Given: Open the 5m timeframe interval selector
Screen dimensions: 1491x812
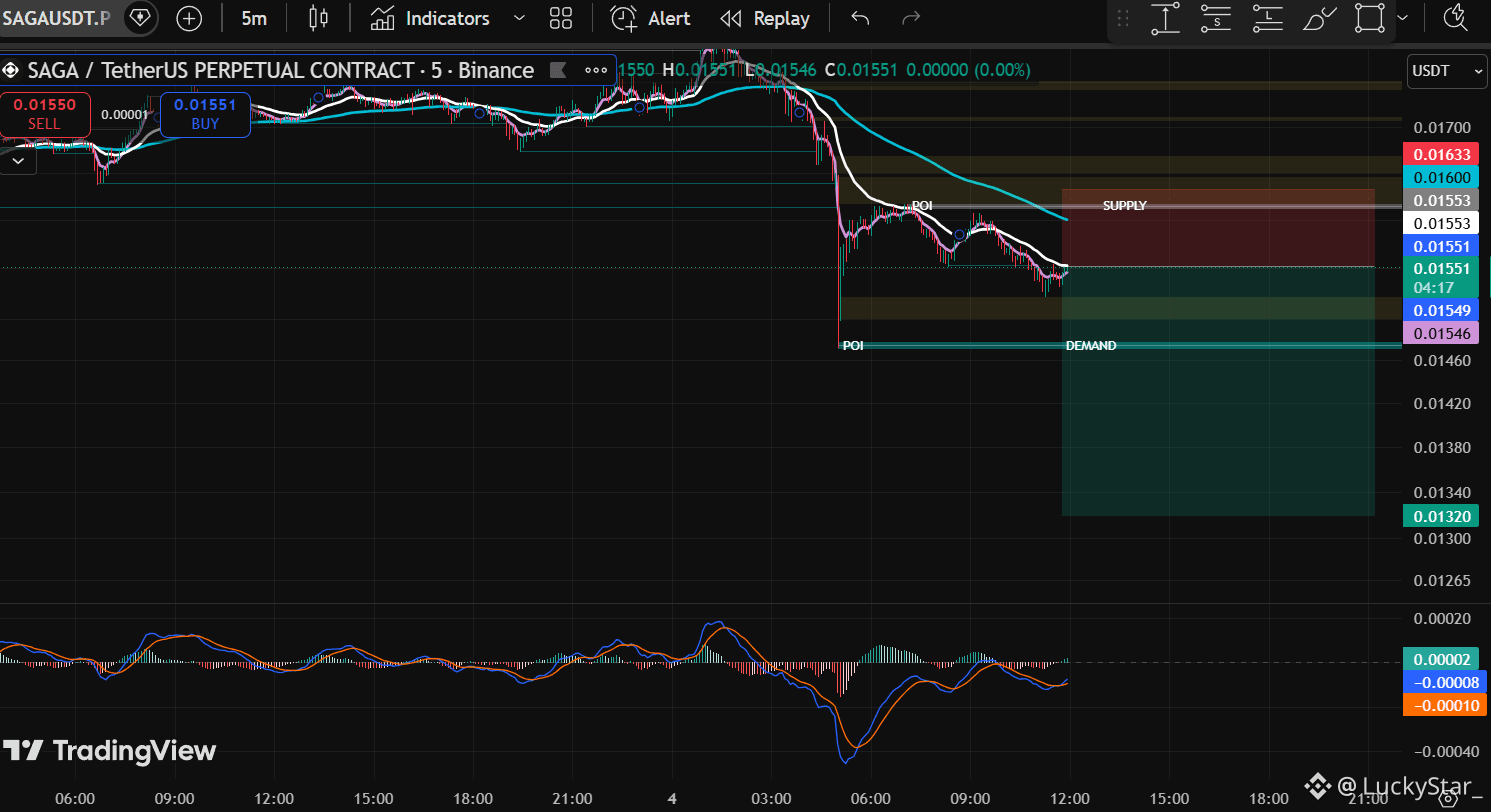Looking at the screenshot, I should coord(254,18).
